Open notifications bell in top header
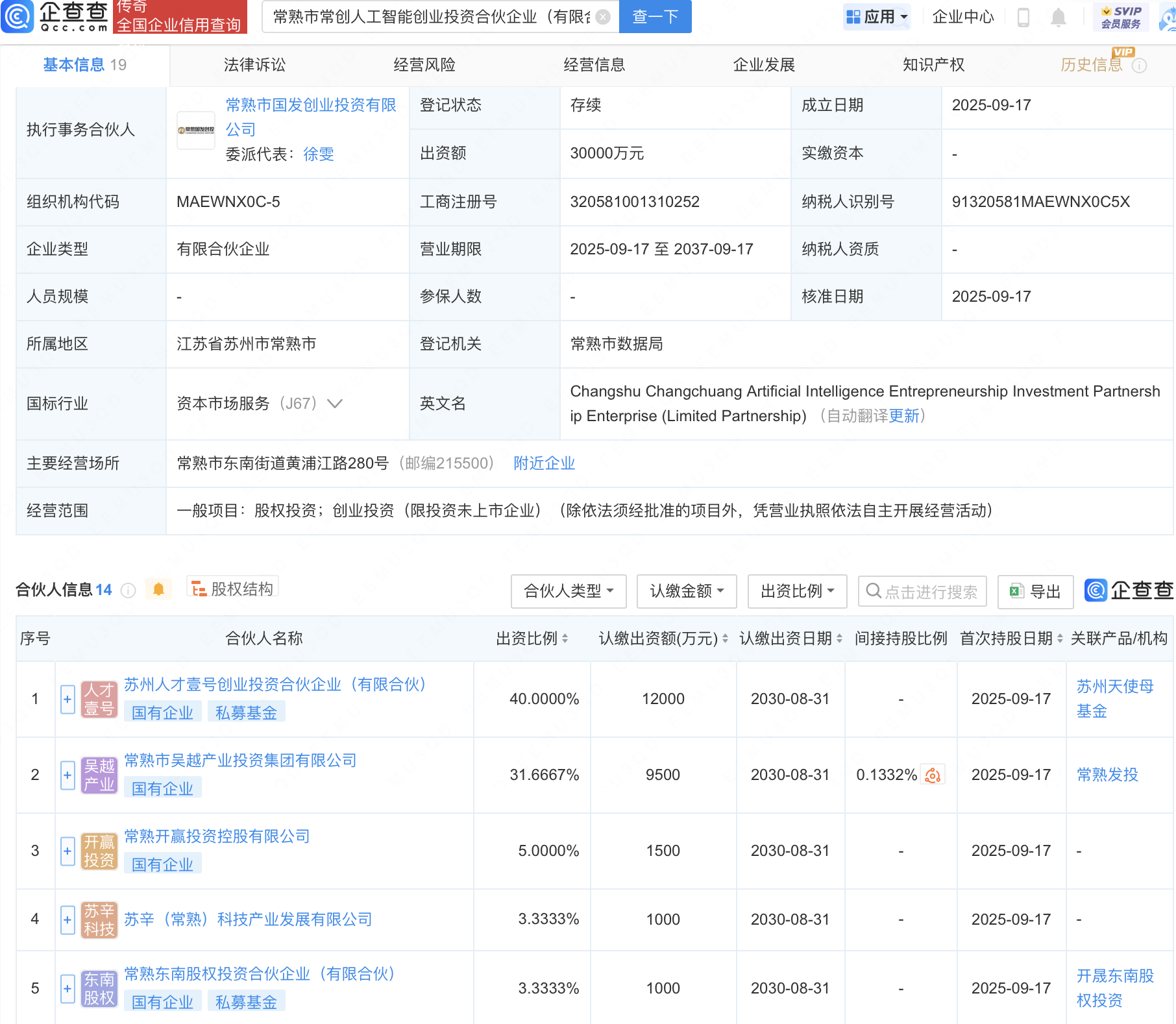Viewport: 1176px width, 1024px height. [x=1059, y=18]
